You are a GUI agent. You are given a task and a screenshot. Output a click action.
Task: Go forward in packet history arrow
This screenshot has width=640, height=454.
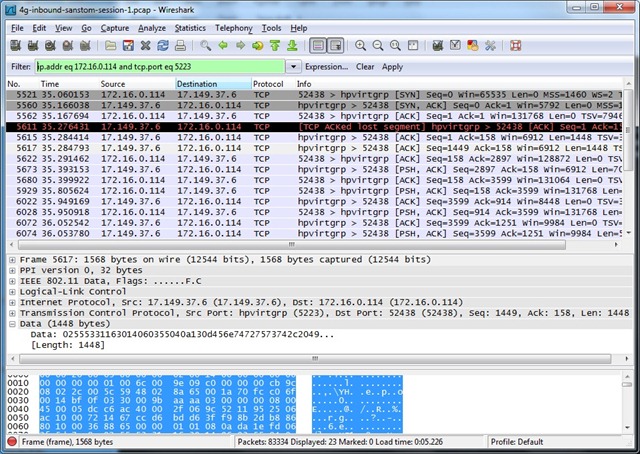coord(240,45)
